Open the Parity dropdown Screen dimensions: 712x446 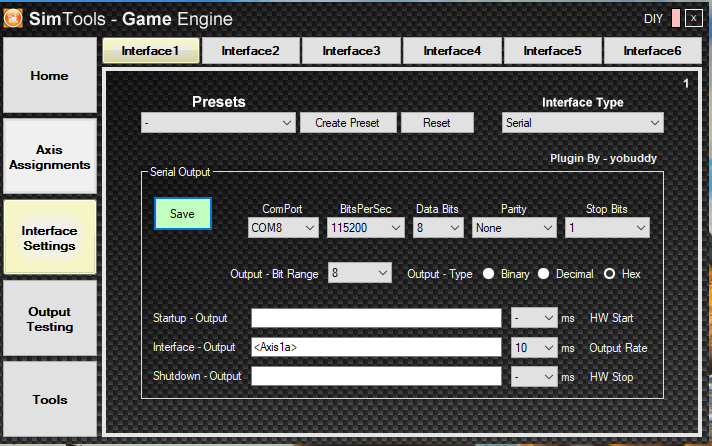point(514,228)
